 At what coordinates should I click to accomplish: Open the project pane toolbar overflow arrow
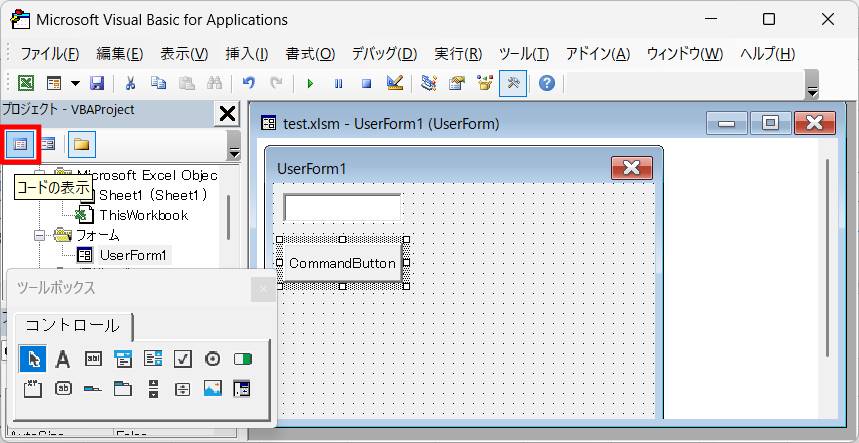coord(234,152)
